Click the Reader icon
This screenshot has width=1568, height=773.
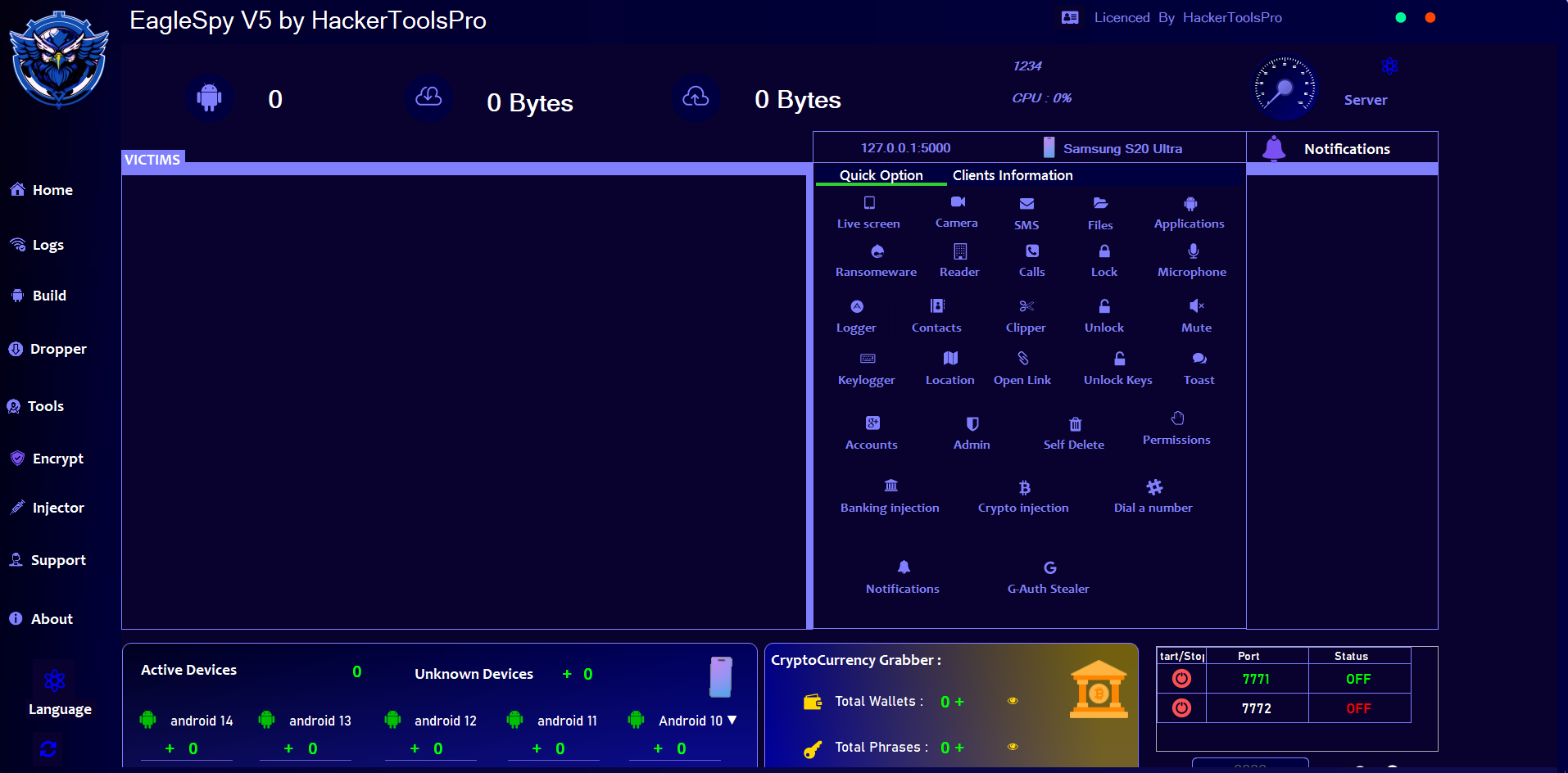pos(960,251)
